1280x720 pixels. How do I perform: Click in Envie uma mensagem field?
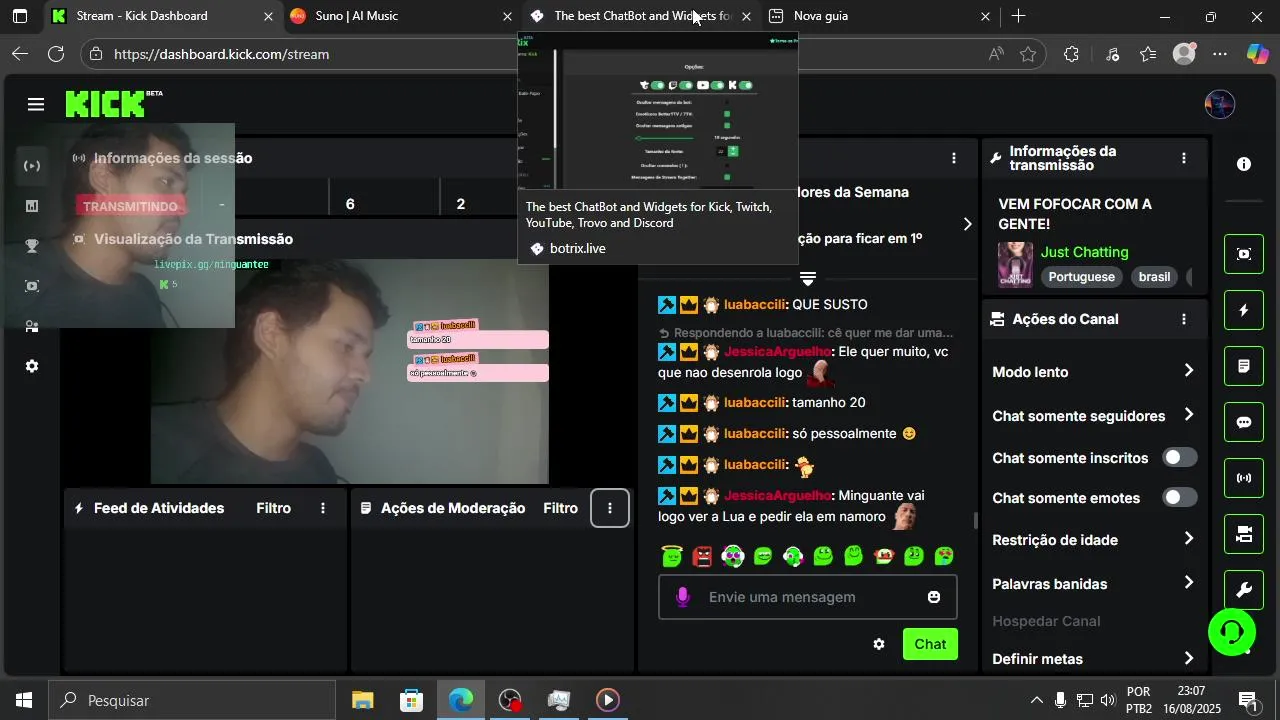[x=807, y=597]
